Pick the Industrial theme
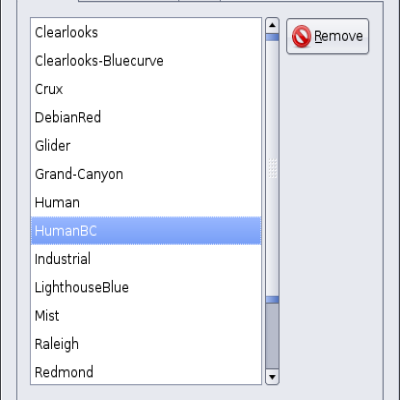 click(x=146, y=259)
